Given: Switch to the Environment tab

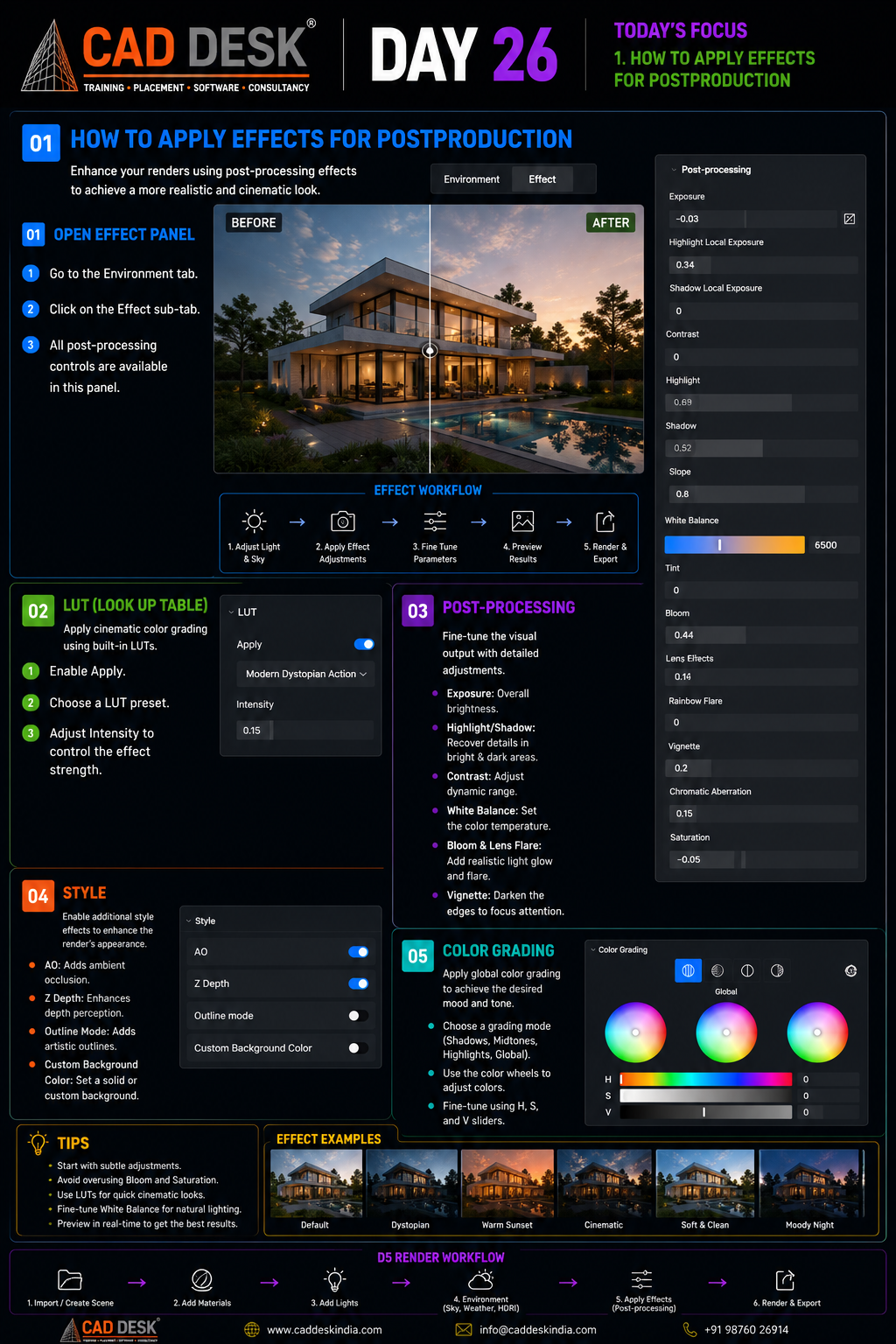Looking at the screenshot, I should point(472,178).
